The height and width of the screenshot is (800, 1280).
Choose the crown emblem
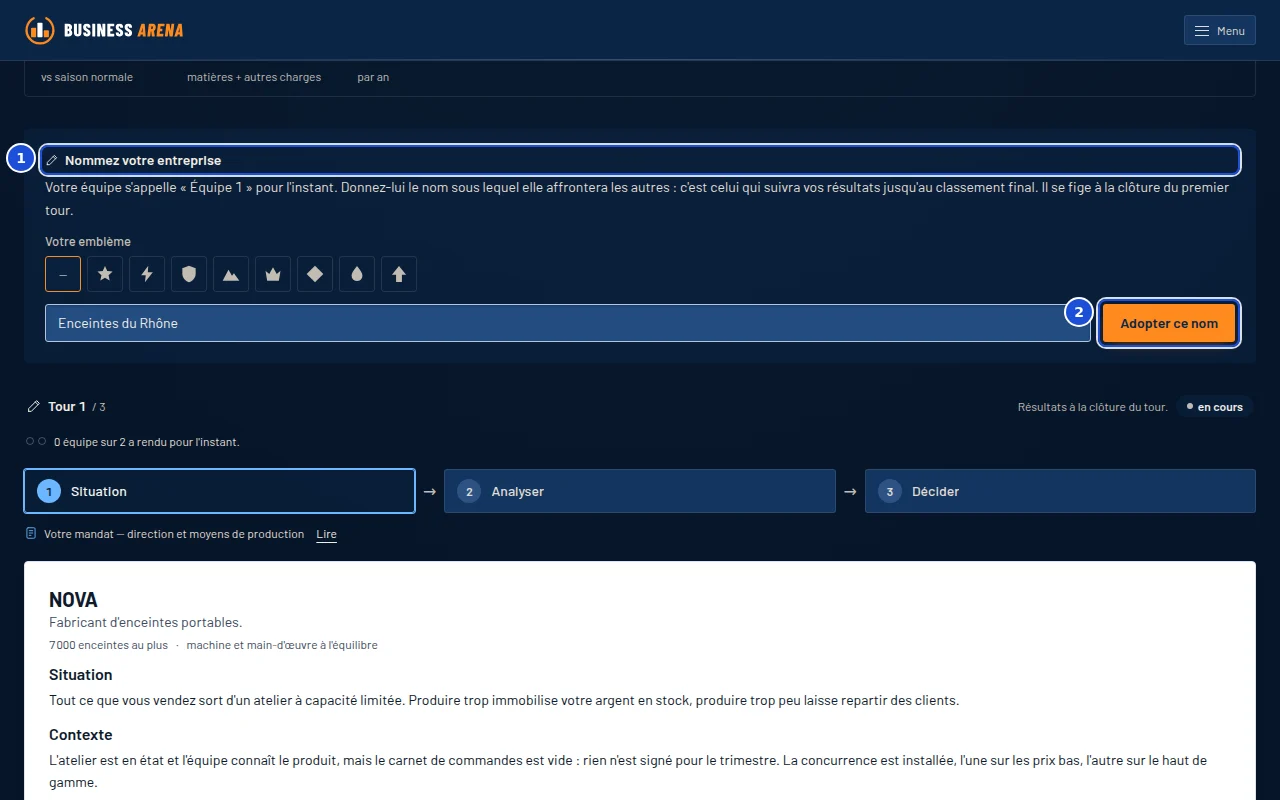click(x=273, y=274)
